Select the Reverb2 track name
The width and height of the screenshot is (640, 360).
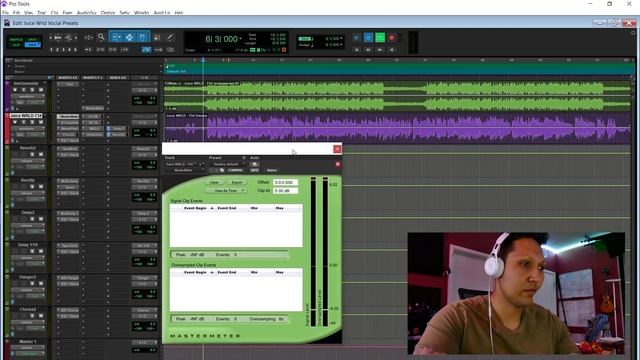tap(28, 148)
